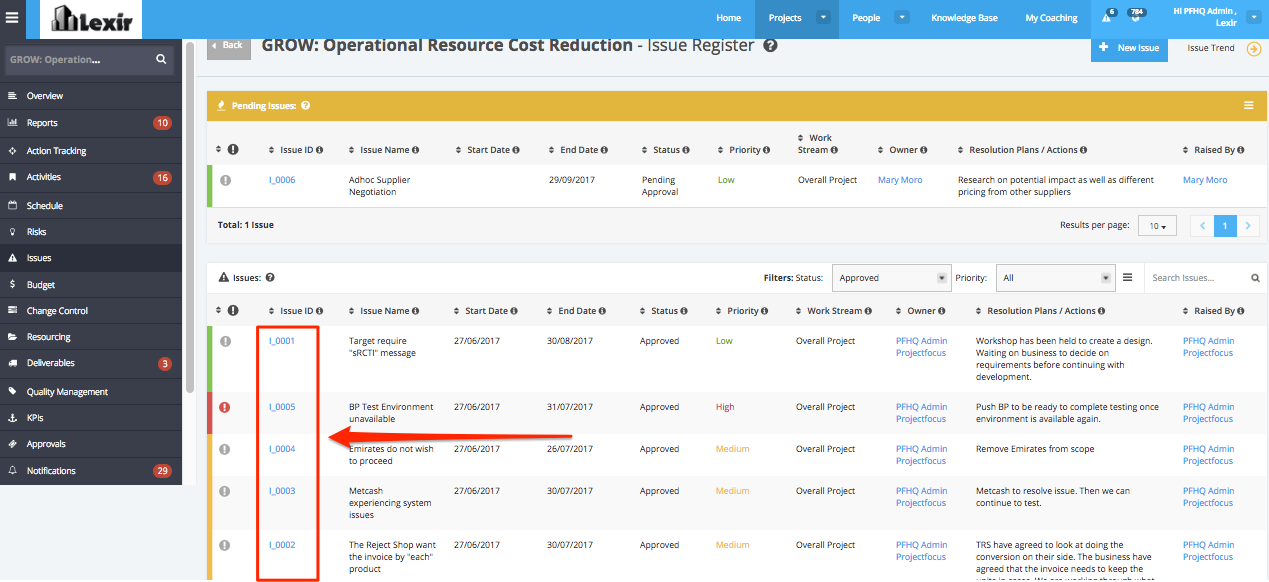
Task: Click the New Issue button
Action: coord(1129,48)
